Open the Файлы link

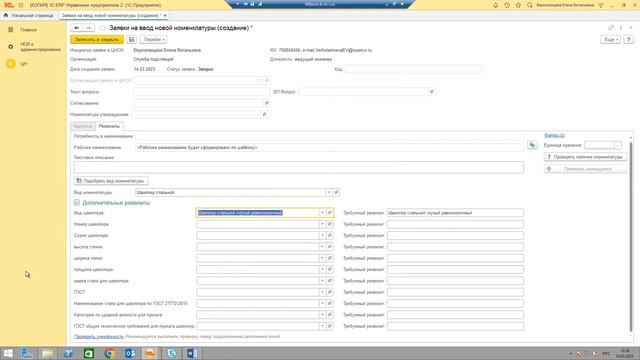point(554,135)
